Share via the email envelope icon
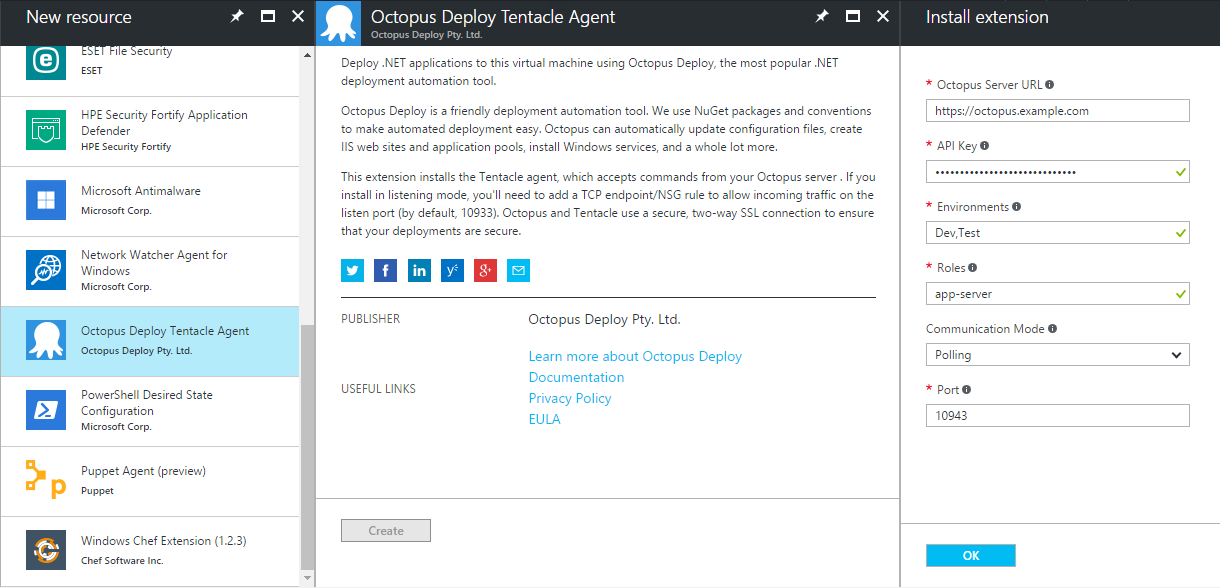The height and width of the screenshot is (588, 1220). coord(518,270)
